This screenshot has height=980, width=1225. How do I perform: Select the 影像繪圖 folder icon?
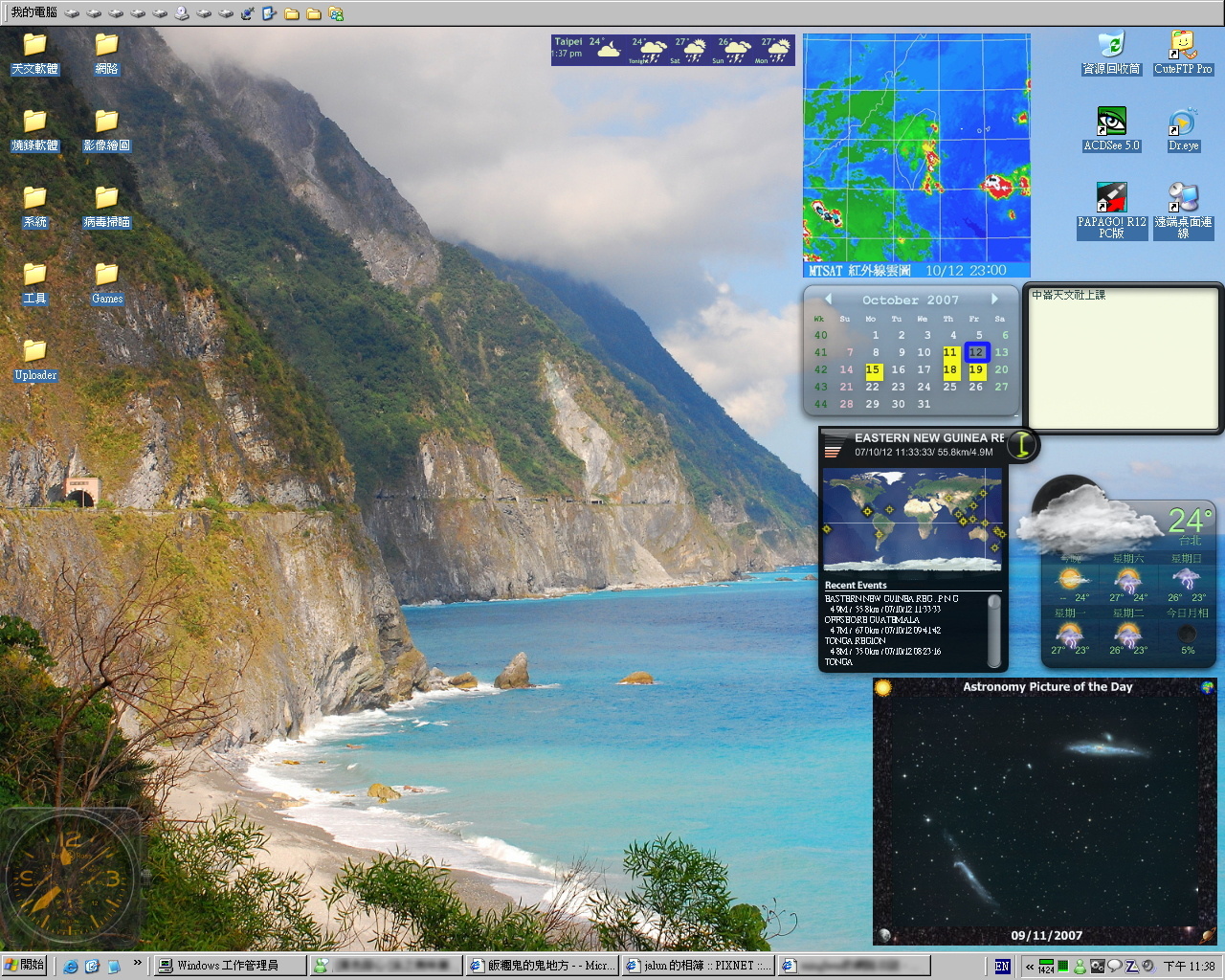106,130
